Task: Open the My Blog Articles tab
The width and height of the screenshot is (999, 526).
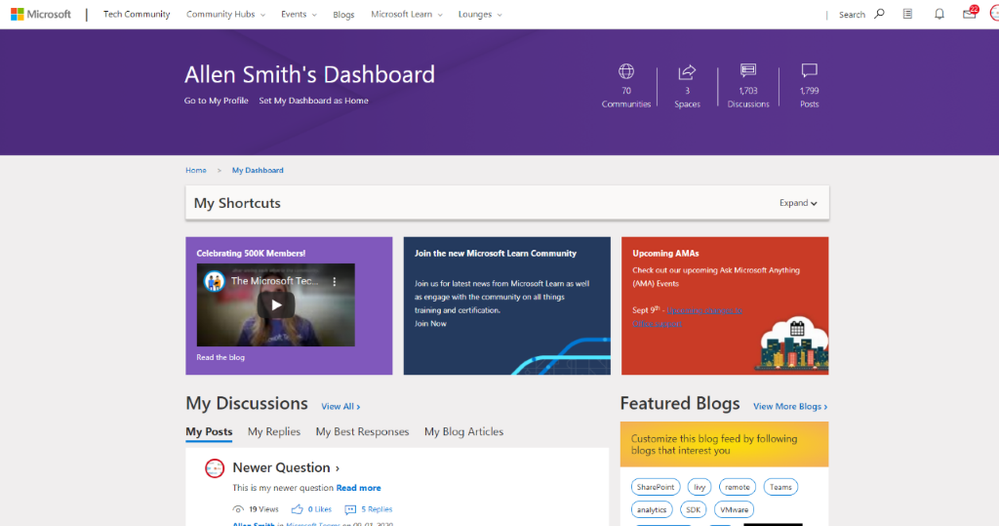Action: click(x=464, y=431)
